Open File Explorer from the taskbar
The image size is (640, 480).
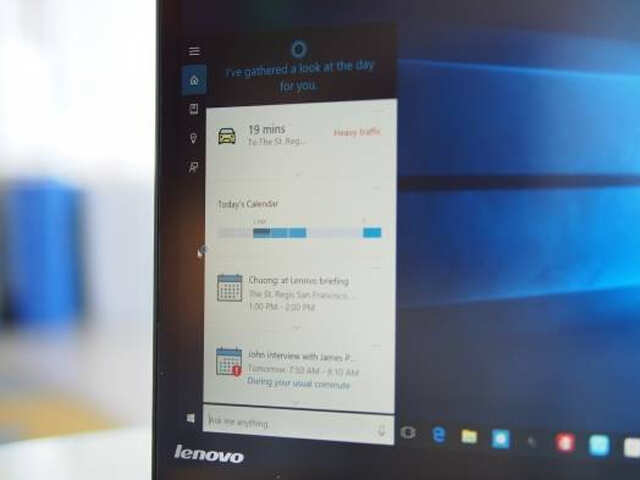tap(468, 436)
